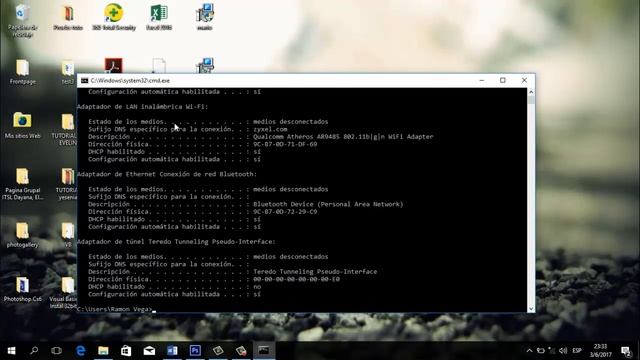Open the Papelera de reciclaje desktop icon
The height and width of the screenshot is (360, 640).
(x=22, y=20)
